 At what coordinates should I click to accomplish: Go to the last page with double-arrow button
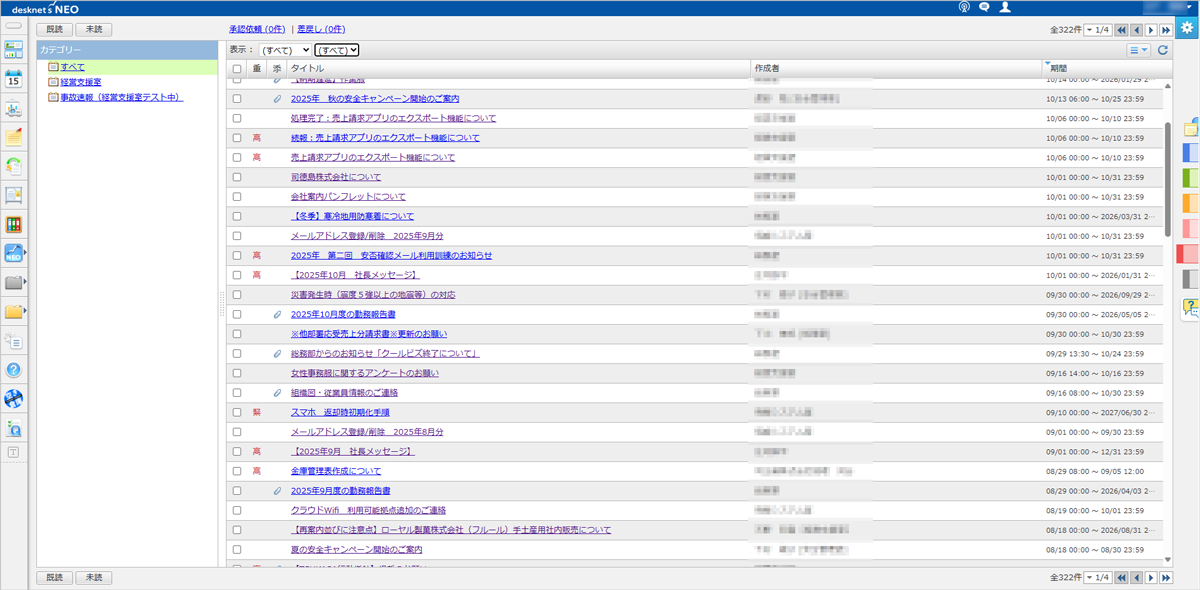(x=1165, y=31)
